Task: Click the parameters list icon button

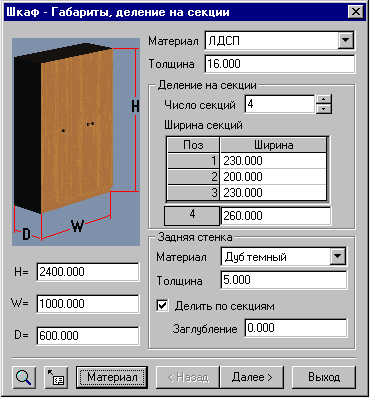Action: pos(56,377)
